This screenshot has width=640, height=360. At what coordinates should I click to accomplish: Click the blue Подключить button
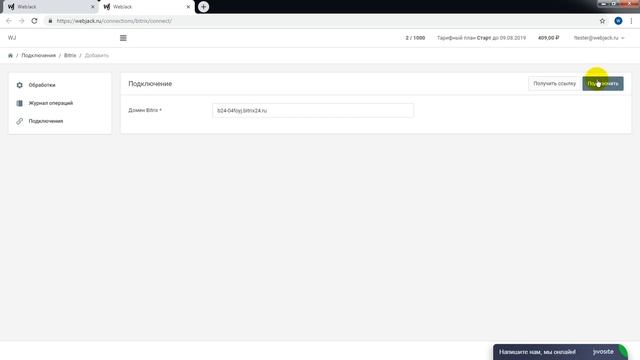tap(603, 84)
